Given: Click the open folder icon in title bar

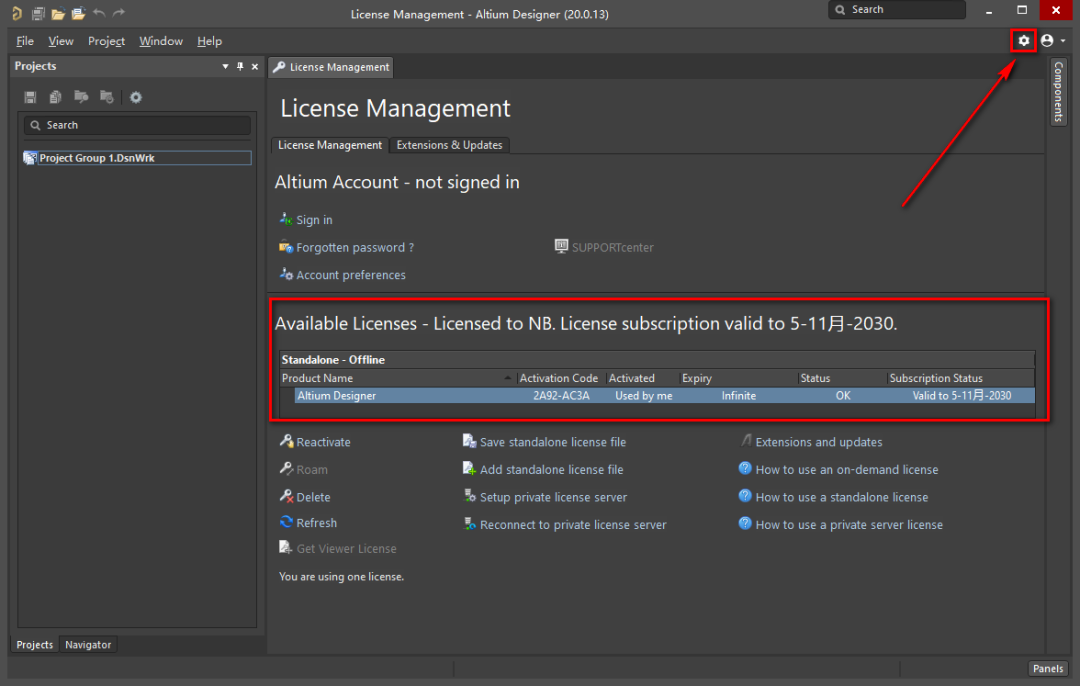Looking at the screenshot, I should point(58,13).
